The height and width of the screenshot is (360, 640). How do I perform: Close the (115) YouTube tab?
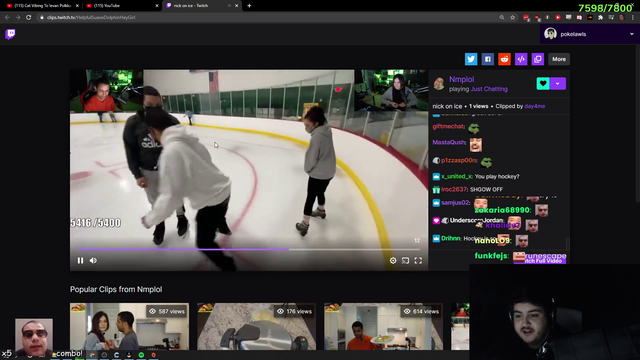click(x=157, y=6)
